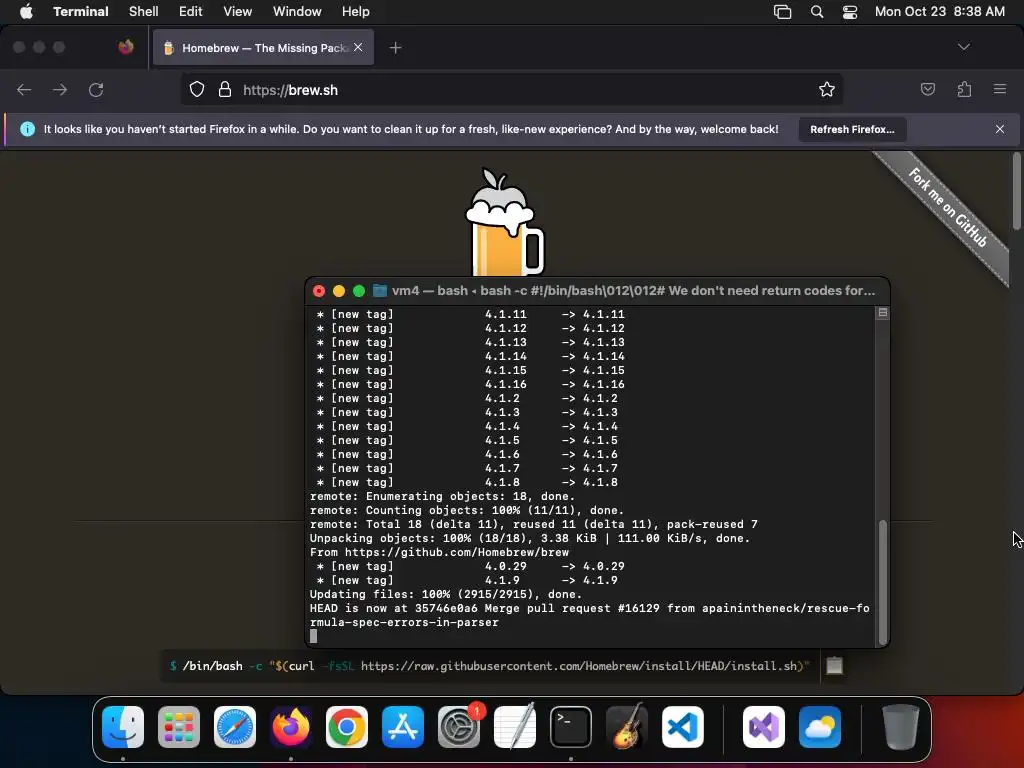Open the Firefox extensions icon
The height and width of the screenshot is (768, 1024).
[964, 89]
